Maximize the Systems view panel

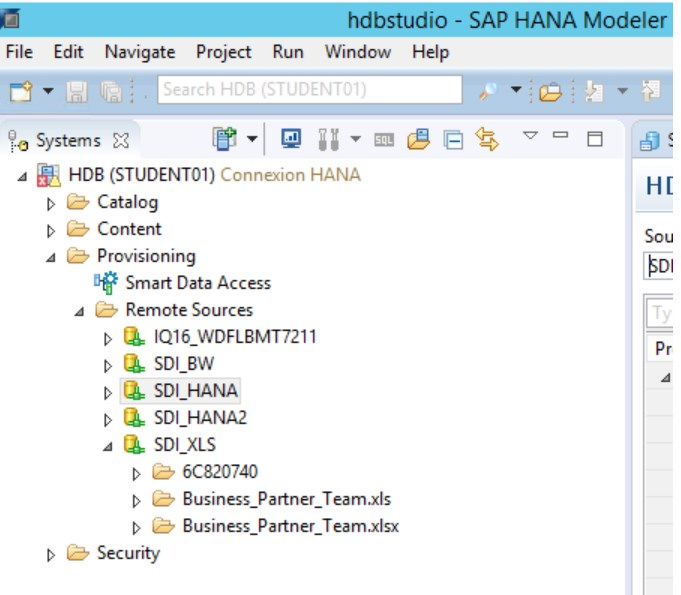(595, 139)
